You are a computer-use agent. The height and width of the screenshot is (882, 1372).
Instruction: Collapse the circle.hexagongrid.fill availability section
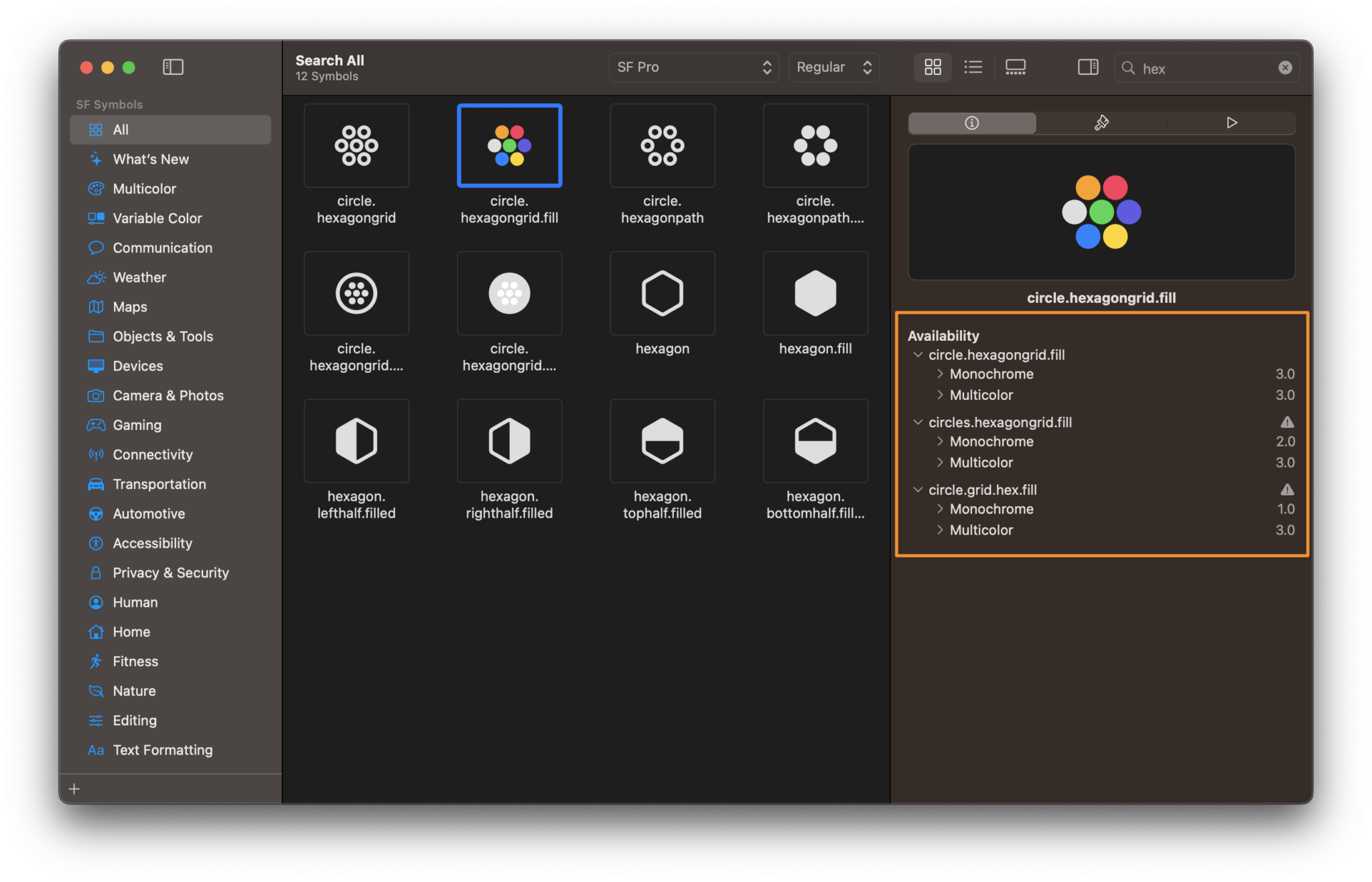(x=918, y=355)
